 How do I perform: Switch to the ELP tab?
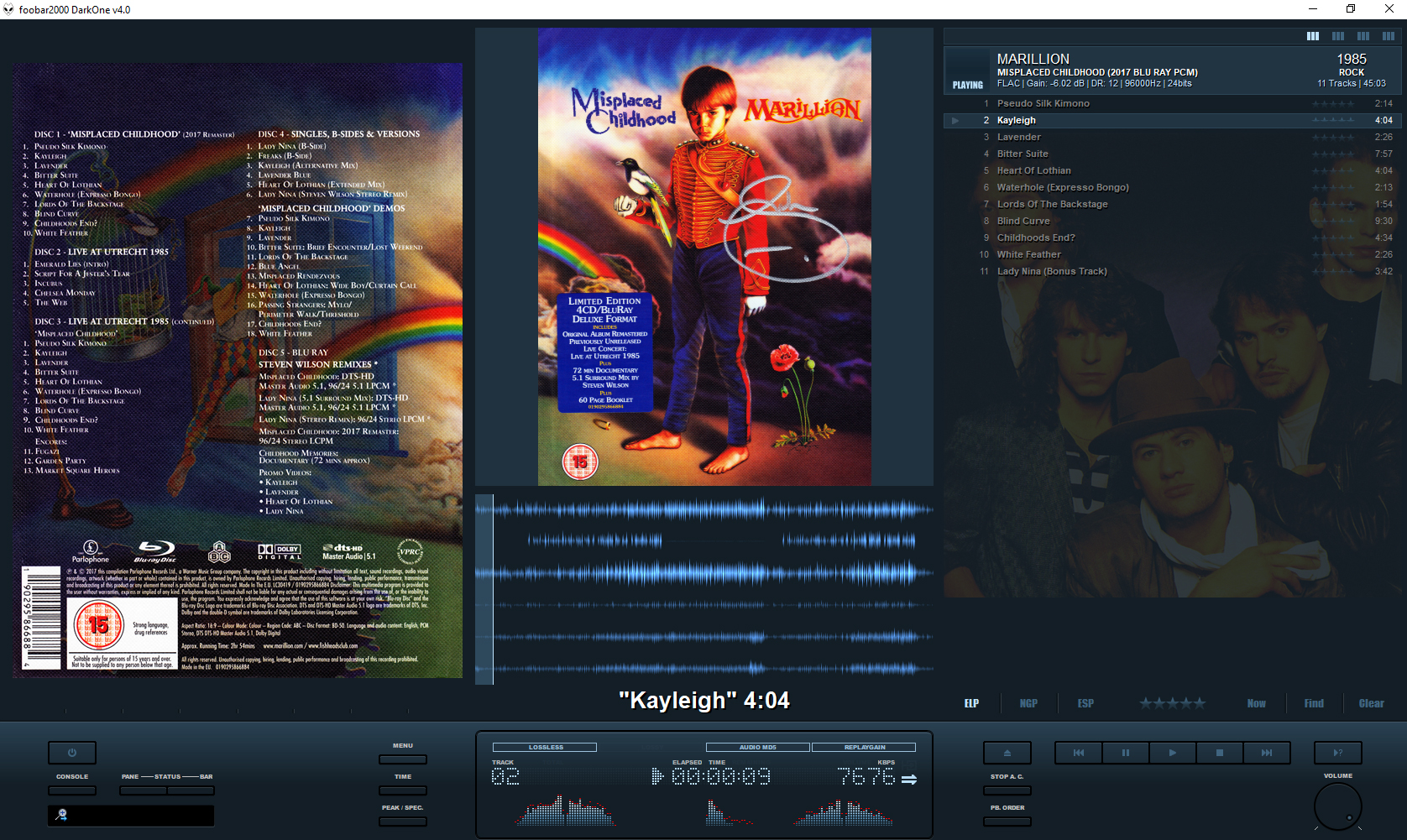pyautogui.click(x=971, y=703)
